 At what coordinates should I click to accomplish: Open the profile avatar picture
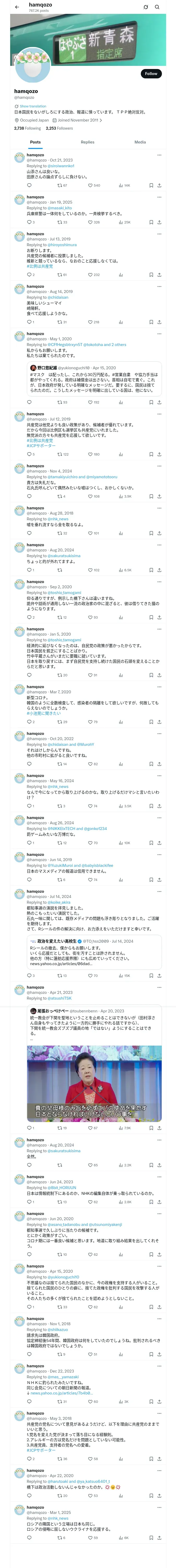[32, 65]
